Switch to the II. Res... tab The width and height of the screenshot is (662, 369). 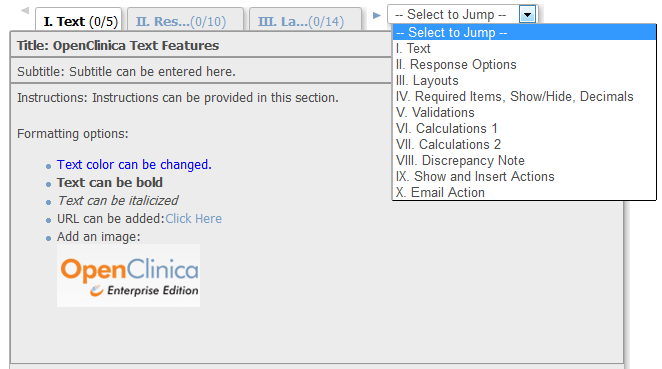coord(185,21)
